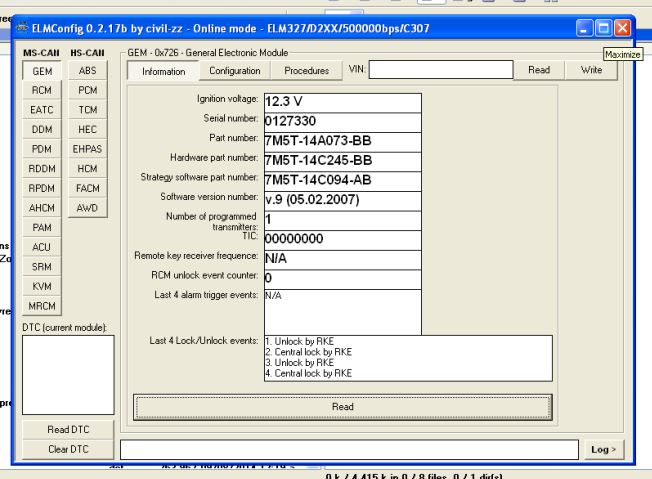Click Remote key receiver frequence value
The image size is (652, 479).
(343, 259)
